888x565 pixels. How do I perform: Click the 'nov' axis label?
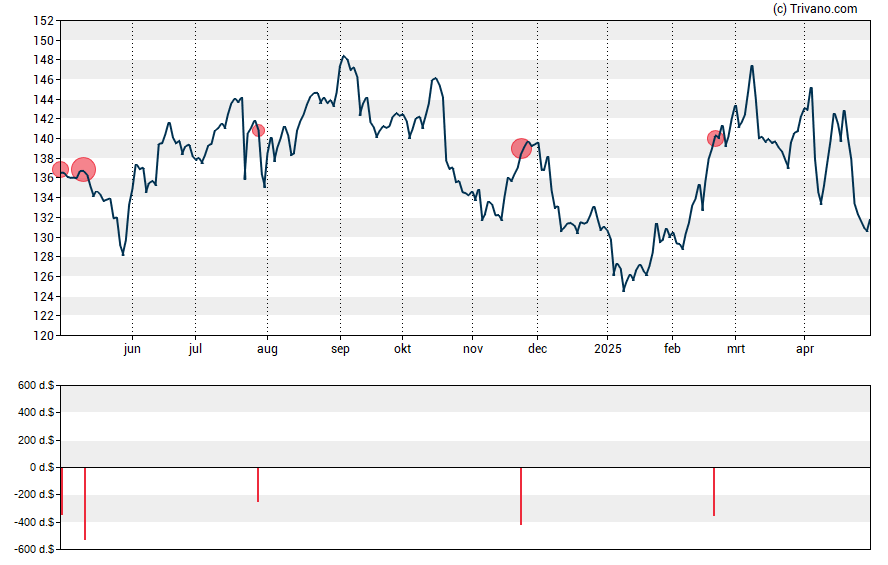click(473, 349)
